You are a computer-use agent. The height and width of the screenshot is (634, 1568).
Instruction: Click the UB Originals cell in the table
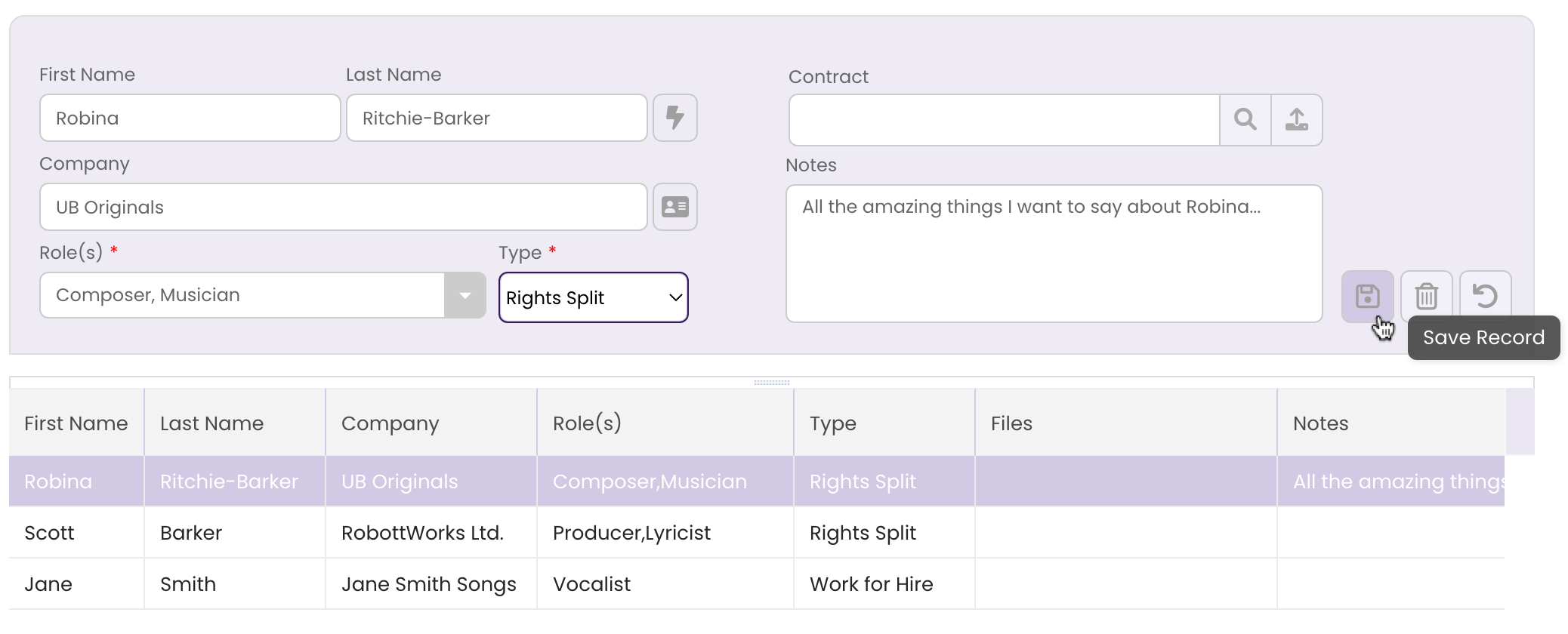(x=431, y=481)
